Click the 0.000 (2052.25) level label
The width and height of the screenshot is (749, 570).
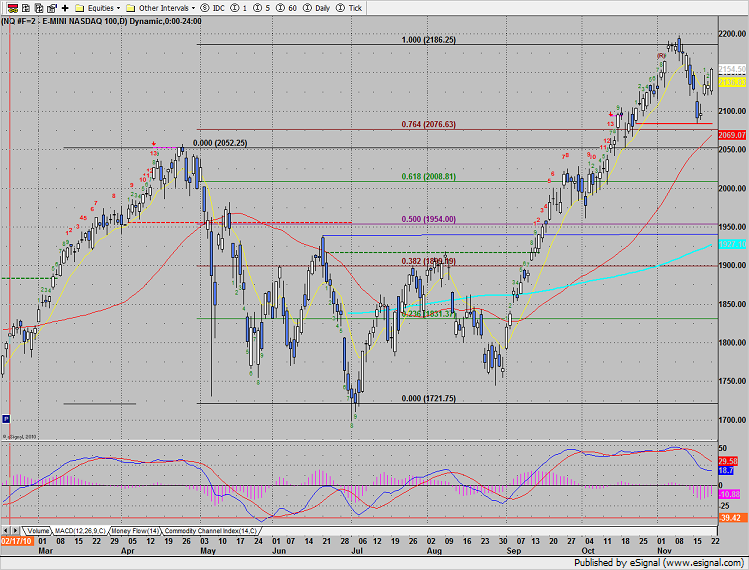click(x=220, y=143)
